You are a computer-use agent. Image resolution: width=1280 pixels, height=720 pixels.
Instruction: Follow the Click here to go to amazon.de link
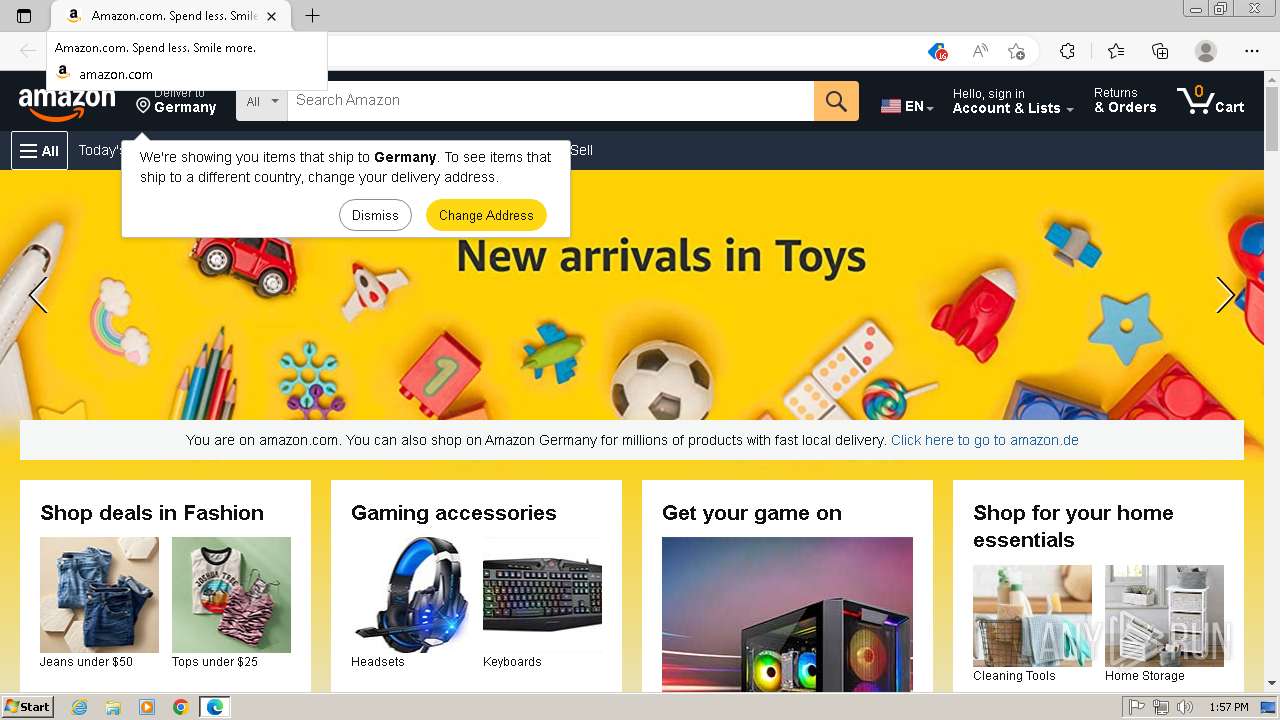tap(984, 440)
